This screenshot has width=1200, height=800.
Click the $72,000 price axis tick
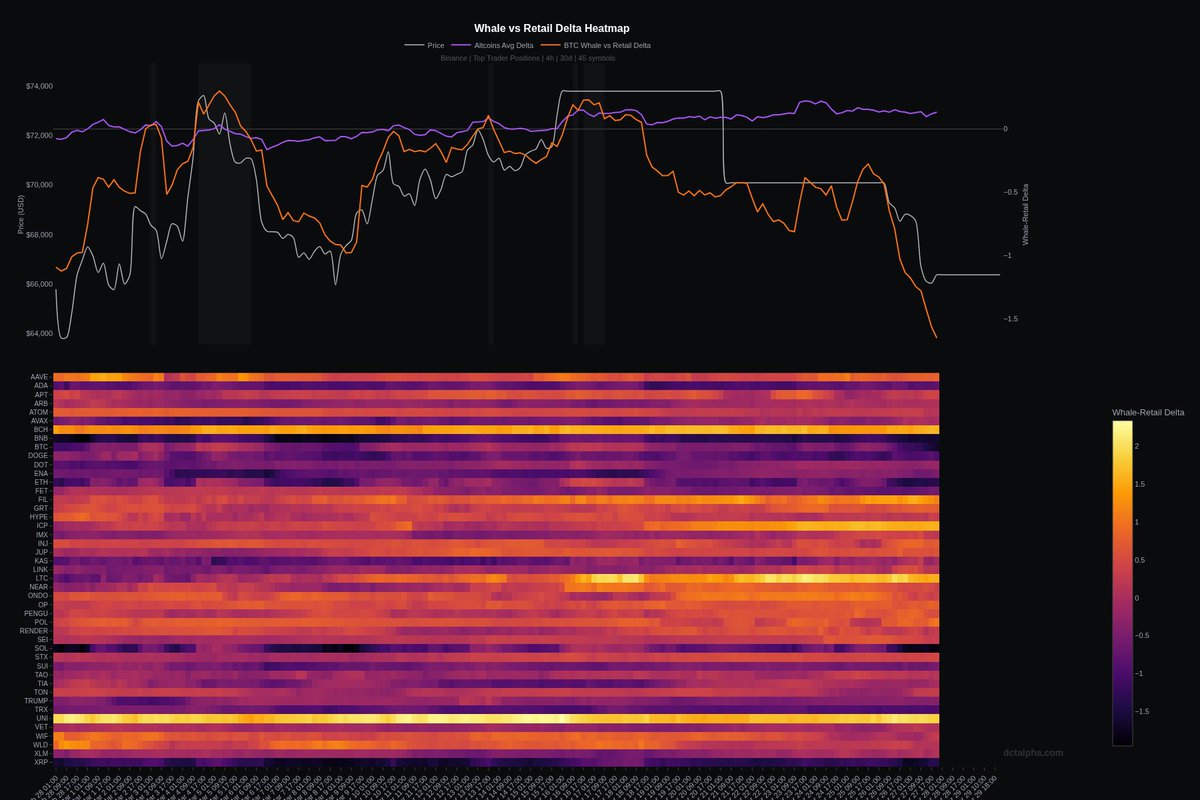click(39, 135)
